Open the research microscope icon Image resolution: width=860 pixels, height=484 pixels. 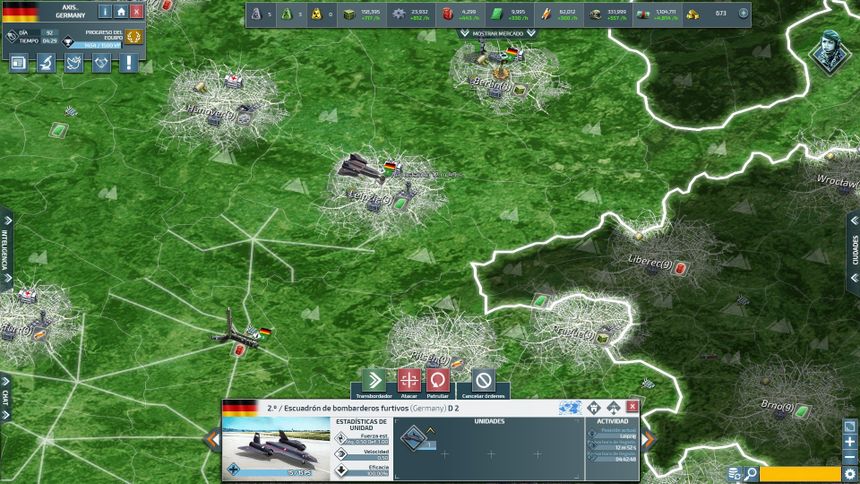[x=46, y=63]
